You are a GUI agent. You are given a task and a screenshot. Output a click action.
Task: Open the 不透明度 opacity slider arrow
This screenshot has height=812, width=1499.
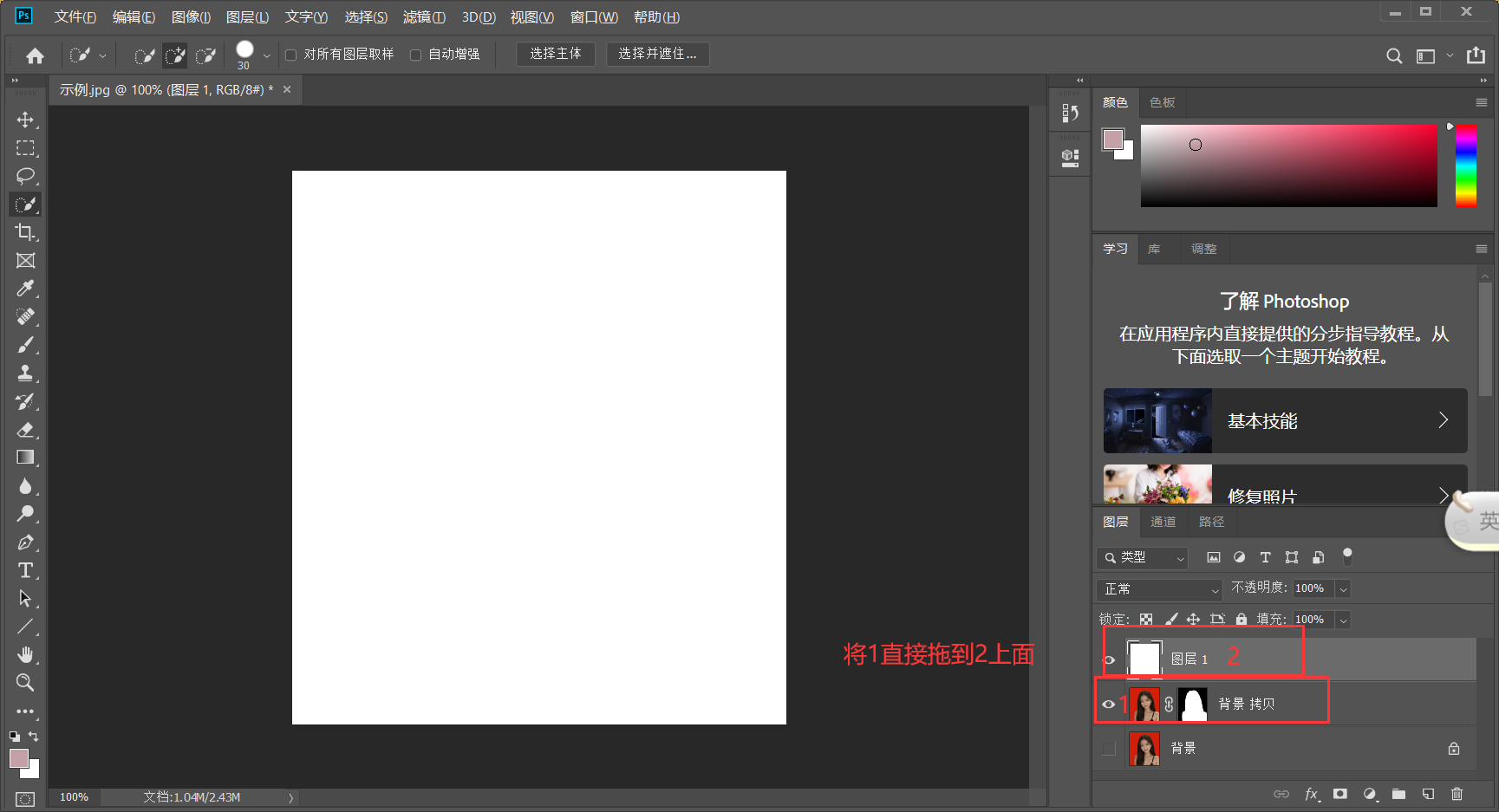1343,589
